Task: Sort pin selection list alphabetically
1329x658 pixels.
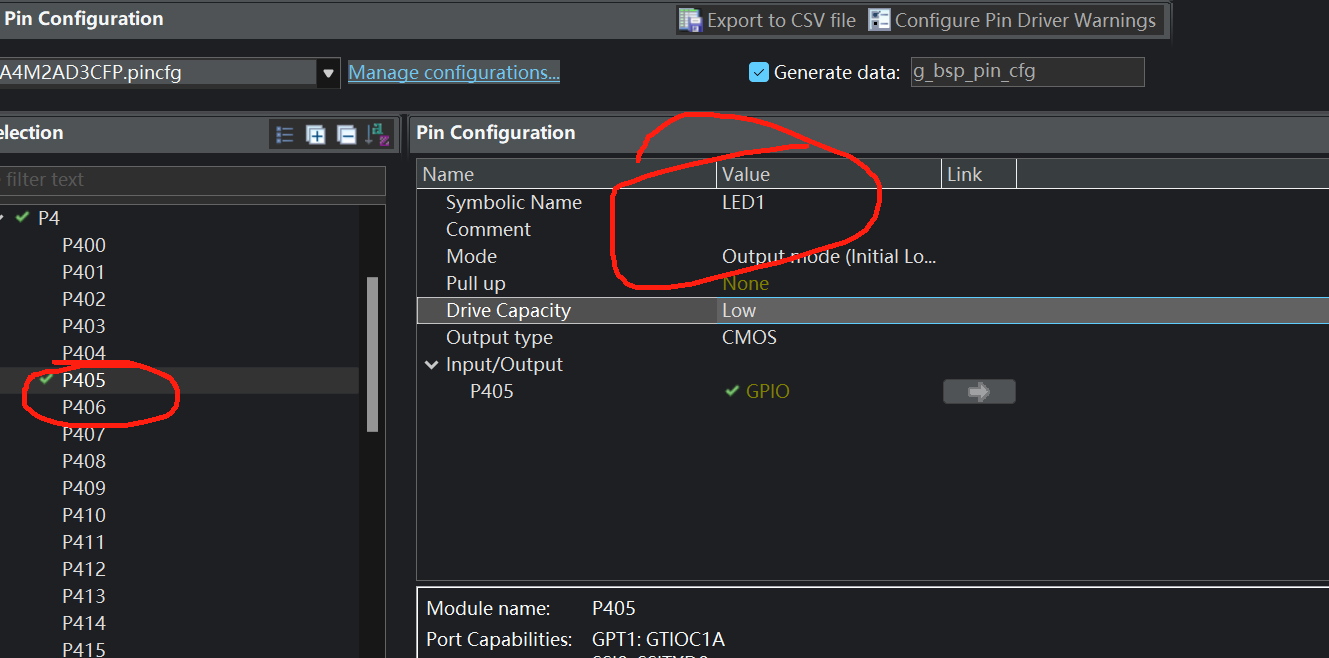Action: point(377,134)
